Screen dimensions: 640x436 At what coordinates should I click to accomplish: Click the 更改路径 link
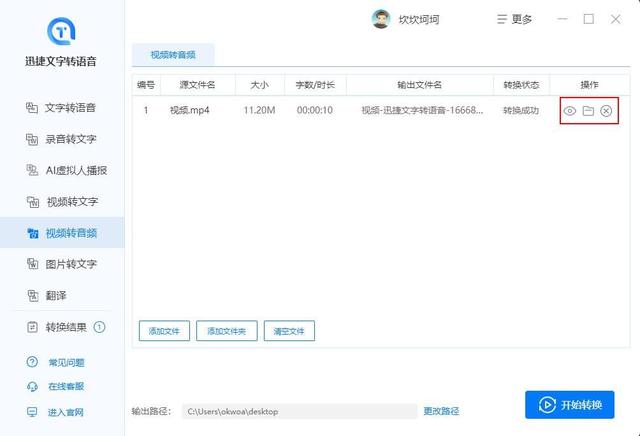pos(441,411)
